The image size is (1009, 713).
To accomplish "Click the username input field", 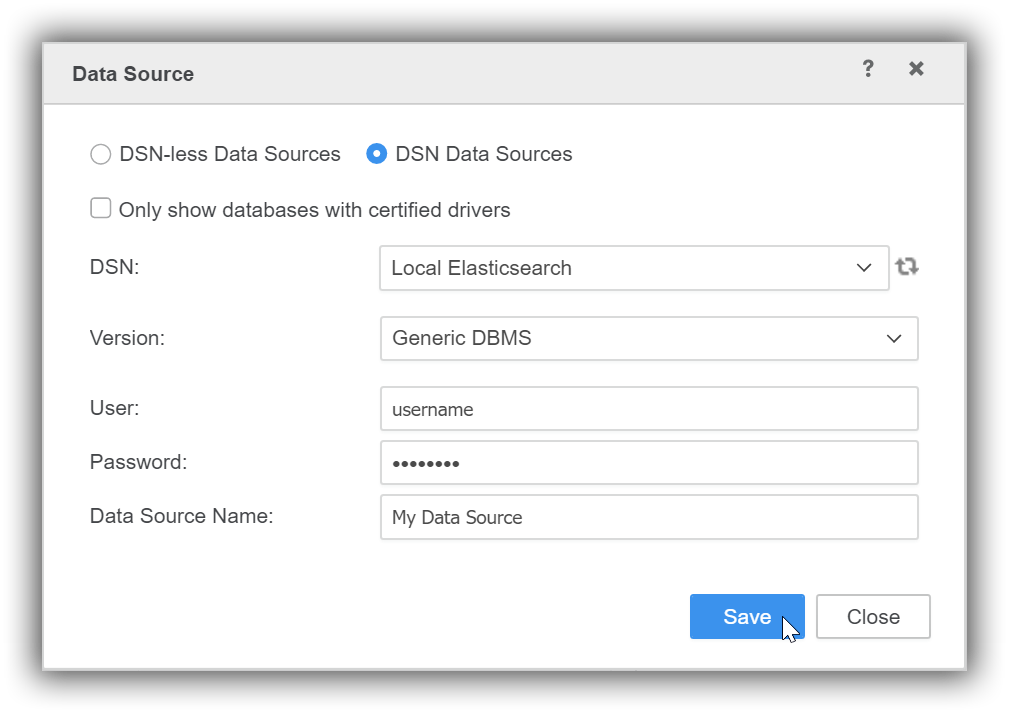I will tap(649, 408).
